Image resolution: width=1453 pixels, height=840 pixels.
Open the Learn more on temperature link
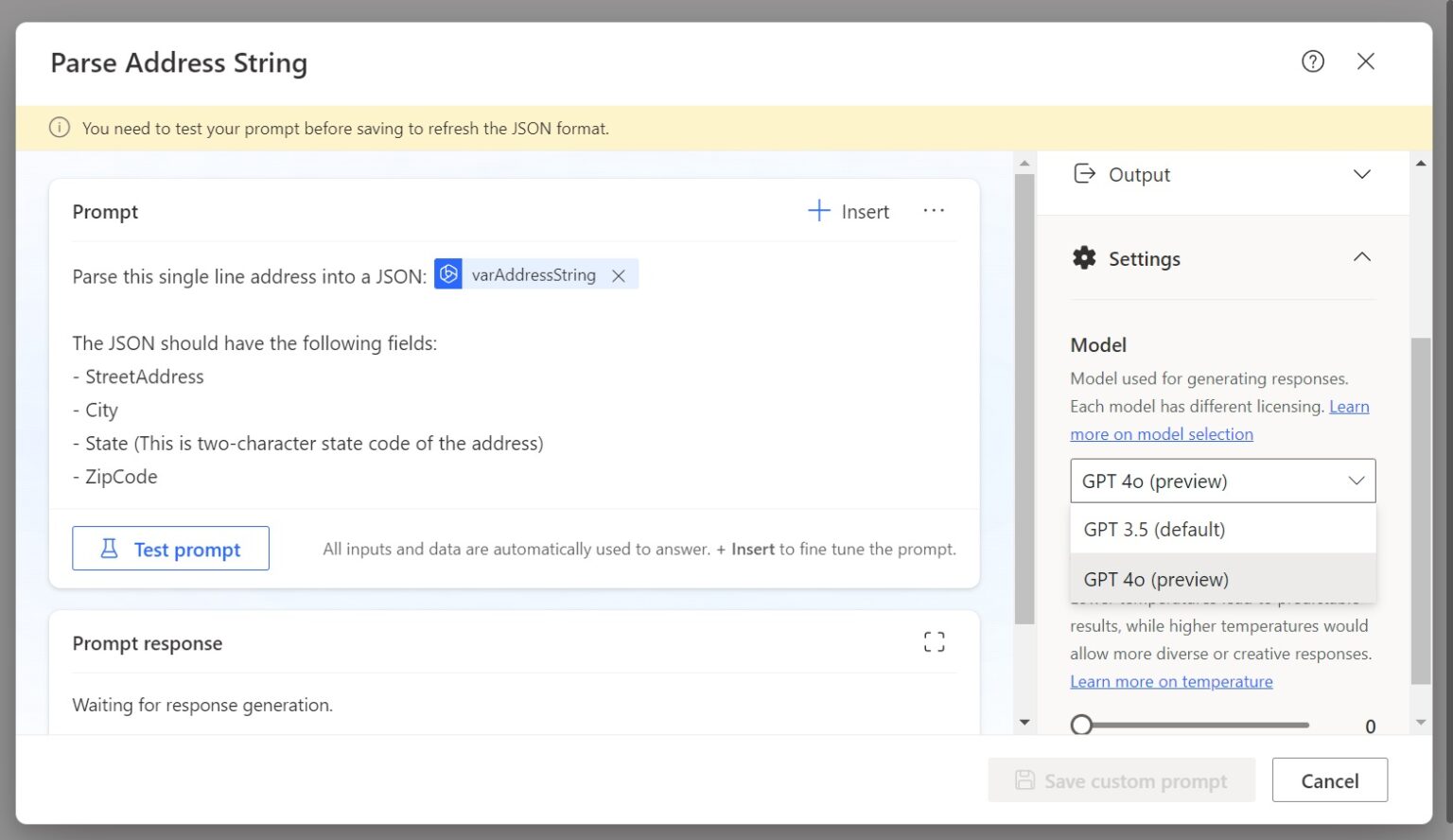tap(1171, 681)
